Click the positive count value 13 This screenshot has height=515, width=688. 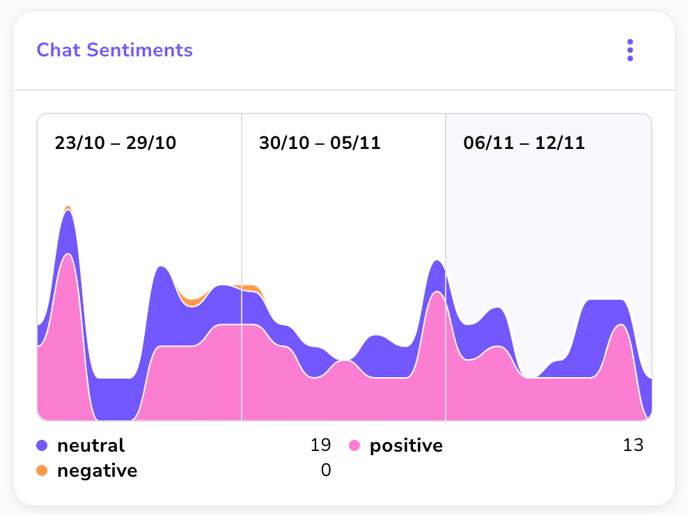[633, 446]
